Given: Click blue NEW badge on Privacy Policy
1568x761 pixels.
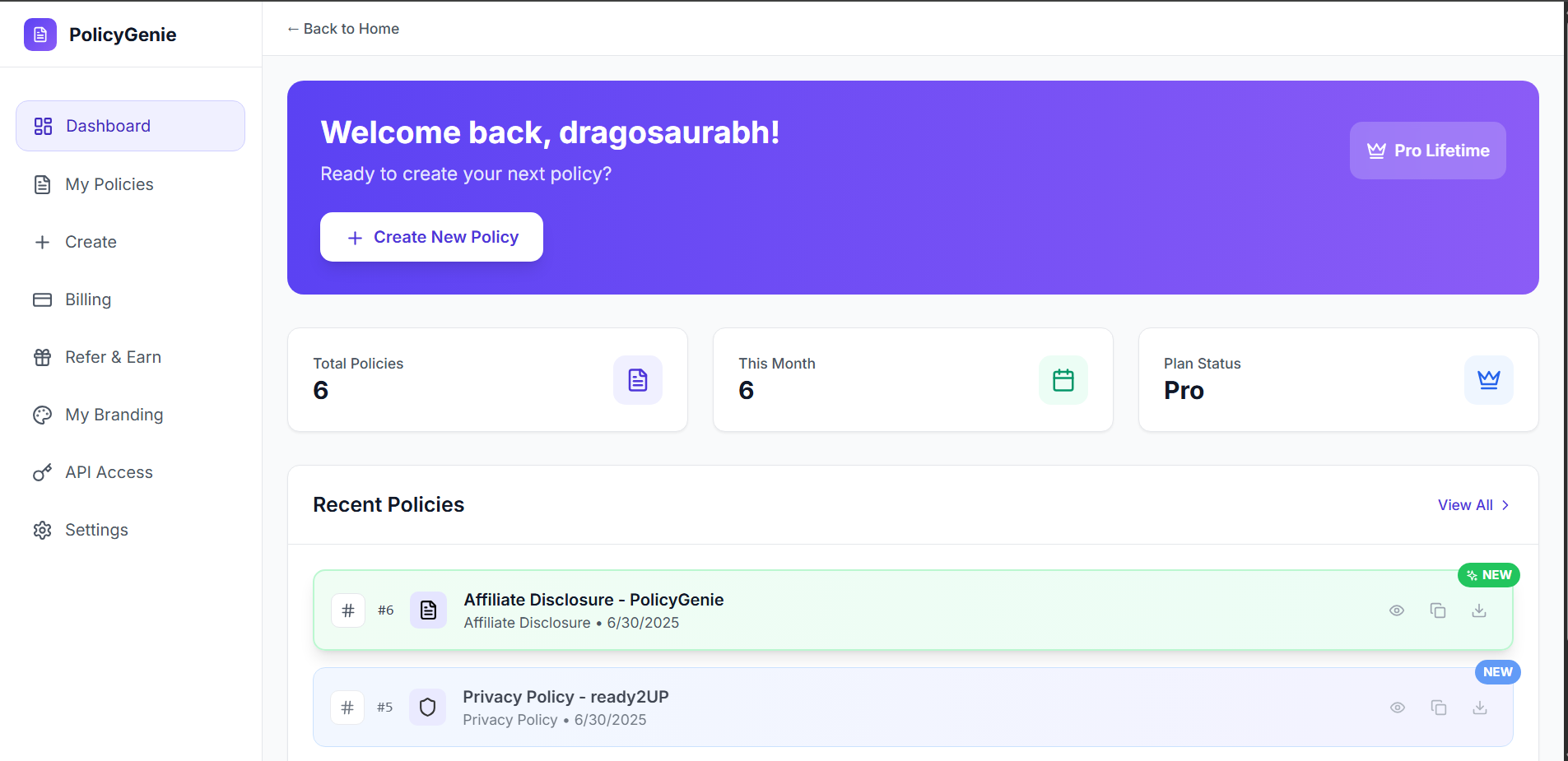Looking at the screenshot, I should (x=1498, y=672).
